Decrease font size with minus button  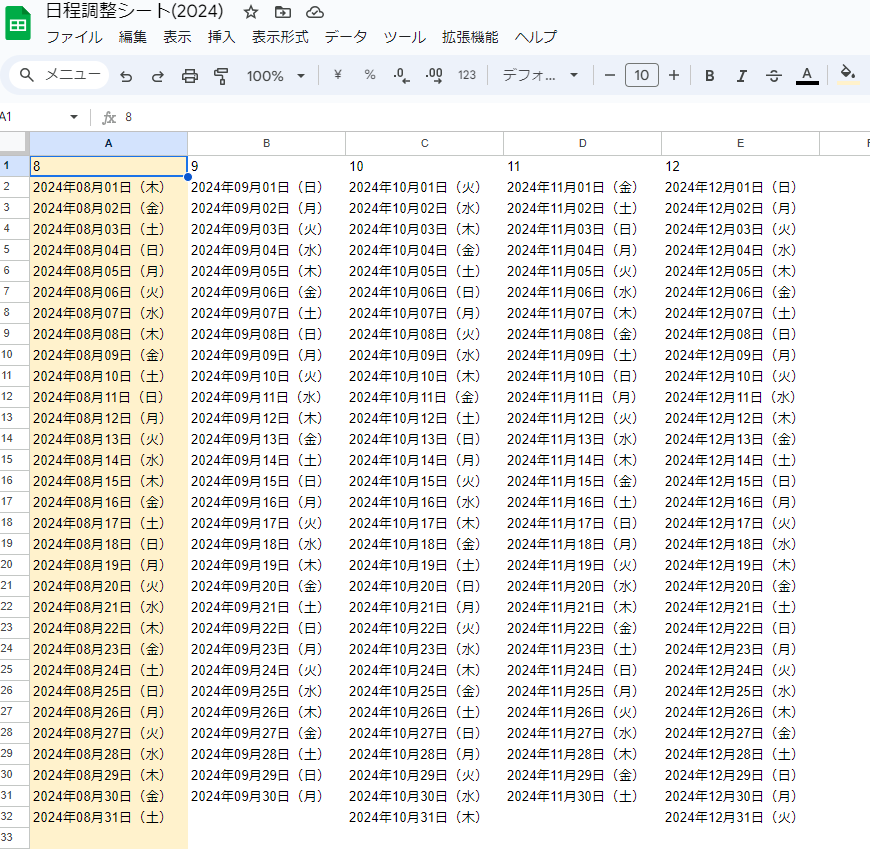(x=609, y=75)
